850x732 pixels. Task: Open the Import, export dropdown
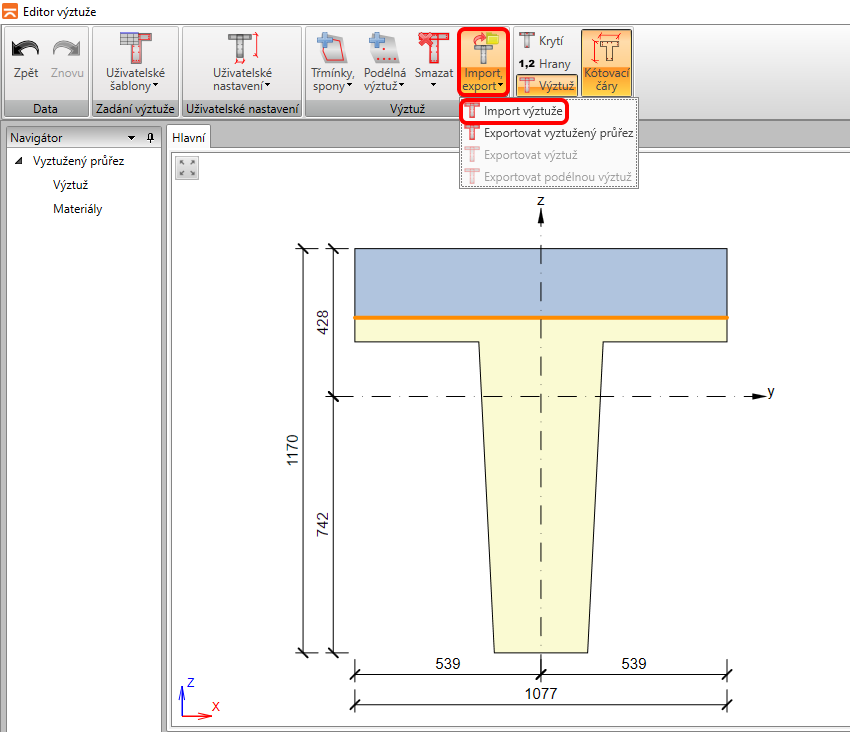coord(485,62)
